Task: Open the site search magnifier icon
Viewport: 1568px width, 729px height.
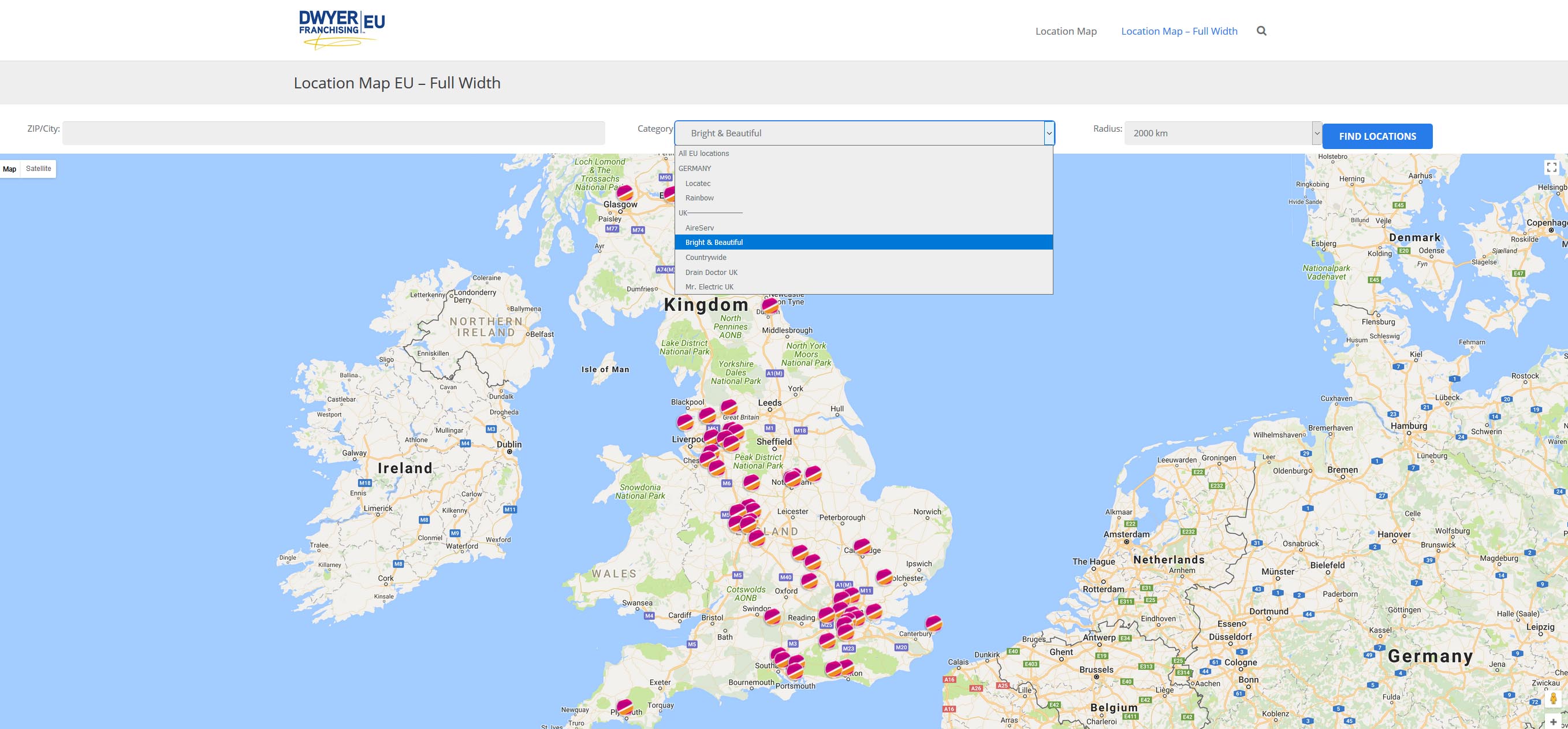Action: [1262, 31]
